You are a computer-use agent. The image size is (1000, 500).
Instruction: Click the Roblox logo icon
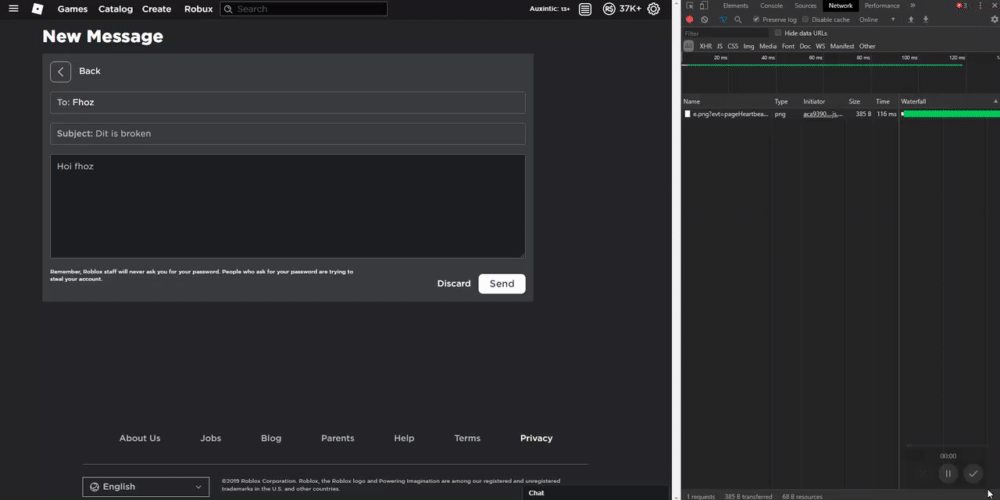click(38, 9)
